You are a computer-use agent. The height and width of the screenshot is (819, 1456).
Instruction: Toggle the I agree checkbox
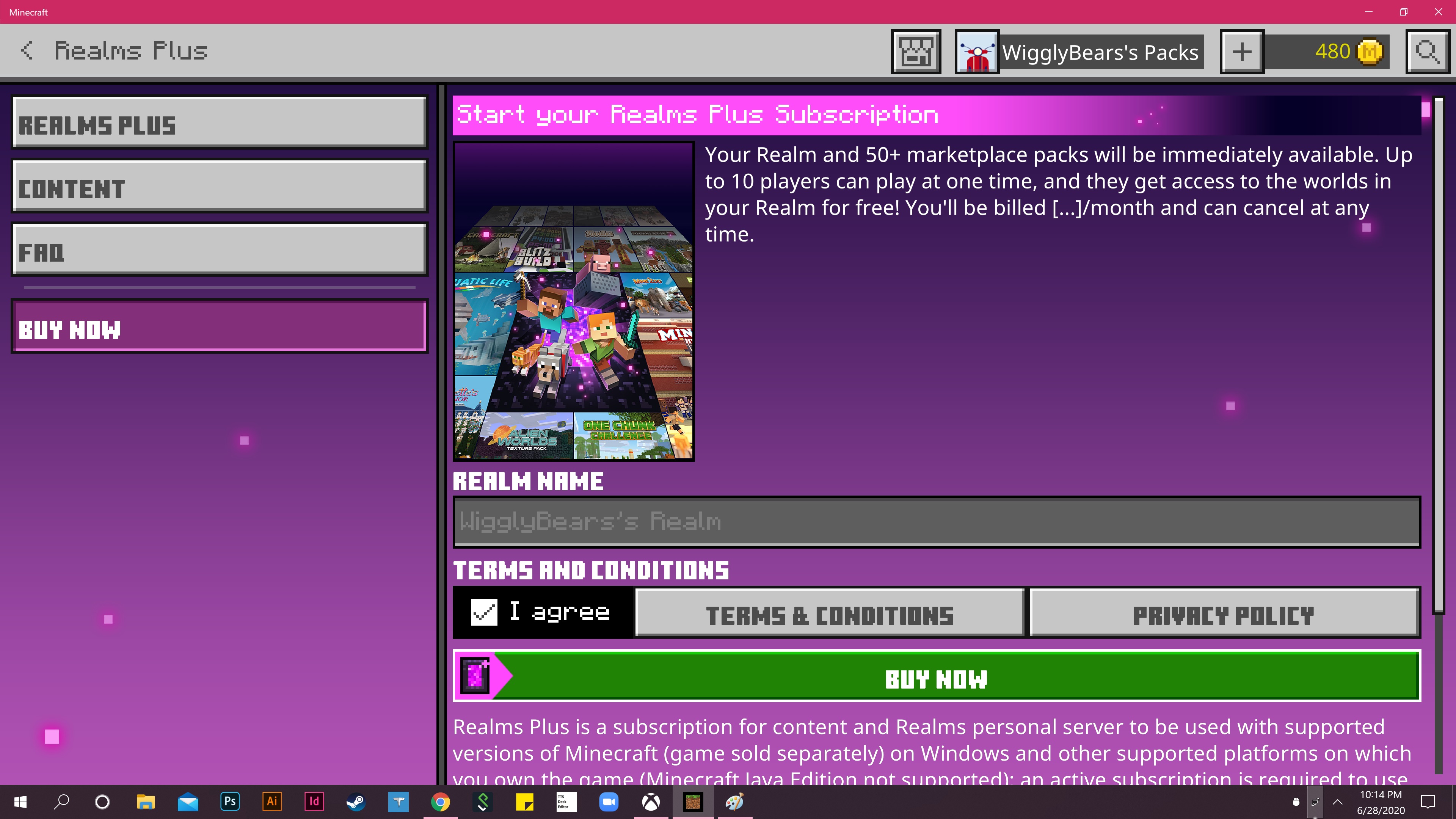[484, 612]
